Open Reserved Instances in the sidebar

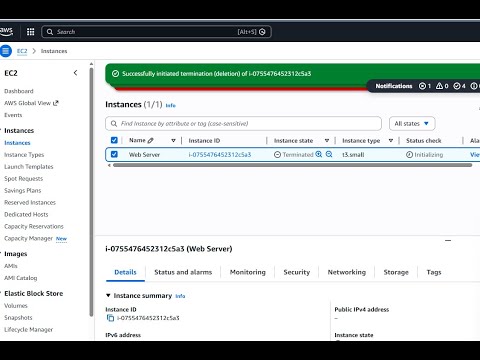tap(30, 203)
